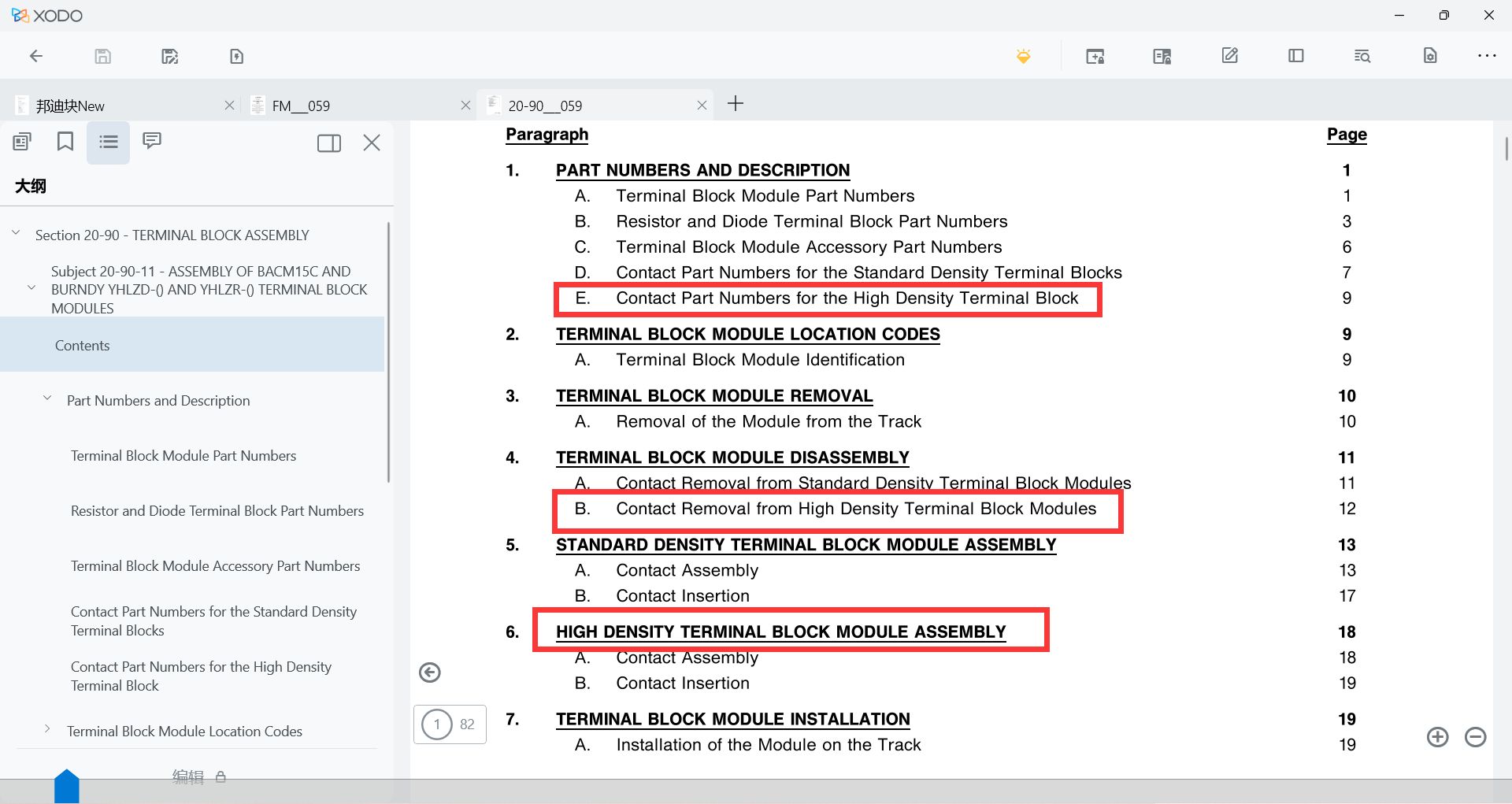The height and width of the screenshot is (804, 1512).
Task: Collapse Section 20-90 Terminal Block Assembly
Action: pyautogui.click(x=16, y=233)
